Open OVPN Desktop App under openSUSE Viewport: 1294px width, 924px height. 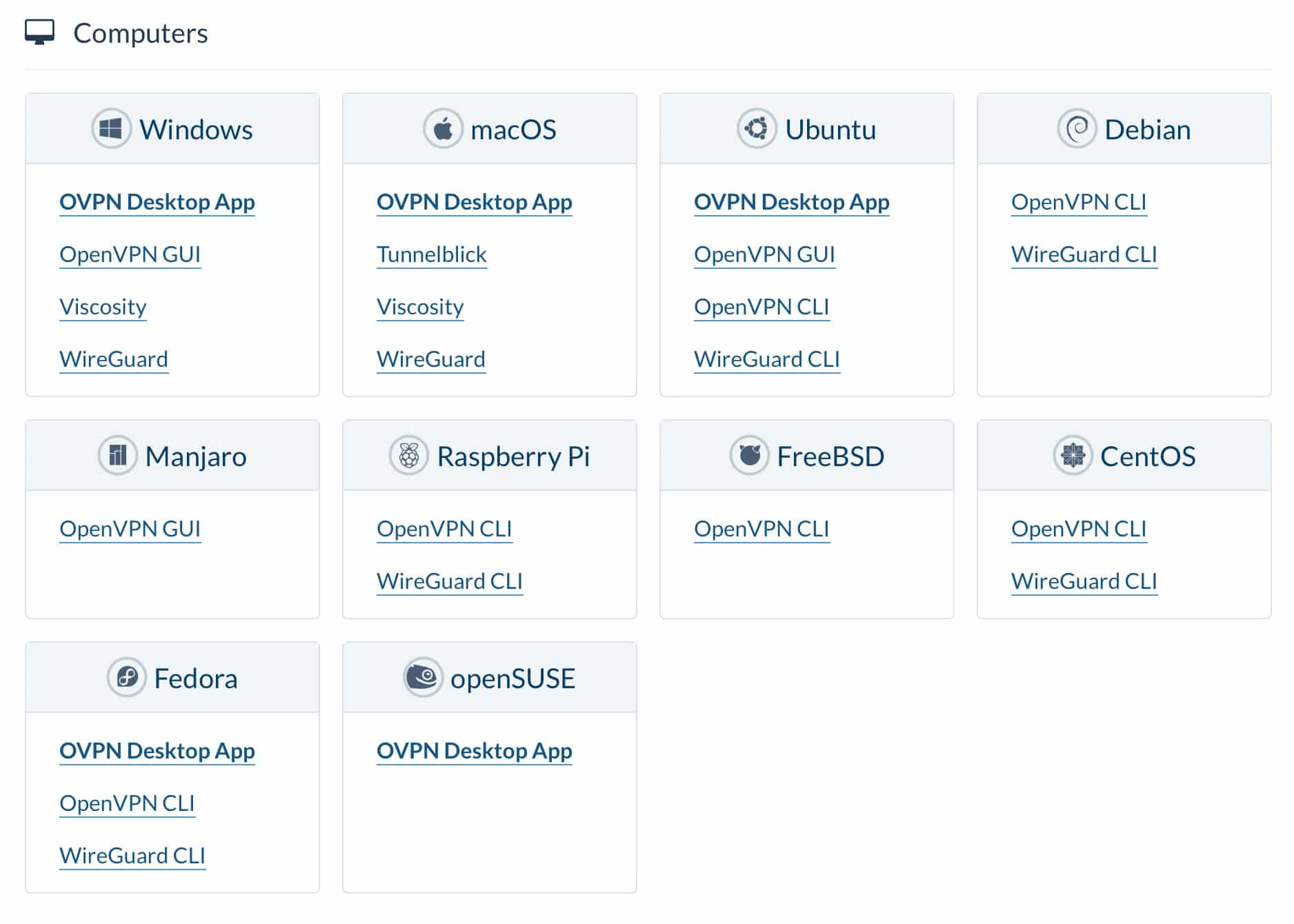(475, 751)
